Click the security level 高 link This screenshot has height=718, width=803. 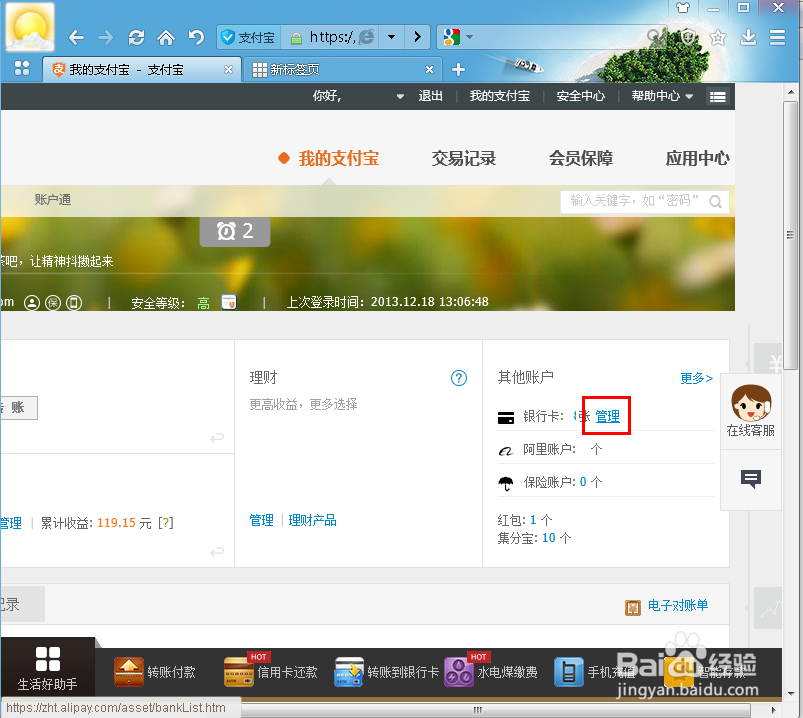203,303
